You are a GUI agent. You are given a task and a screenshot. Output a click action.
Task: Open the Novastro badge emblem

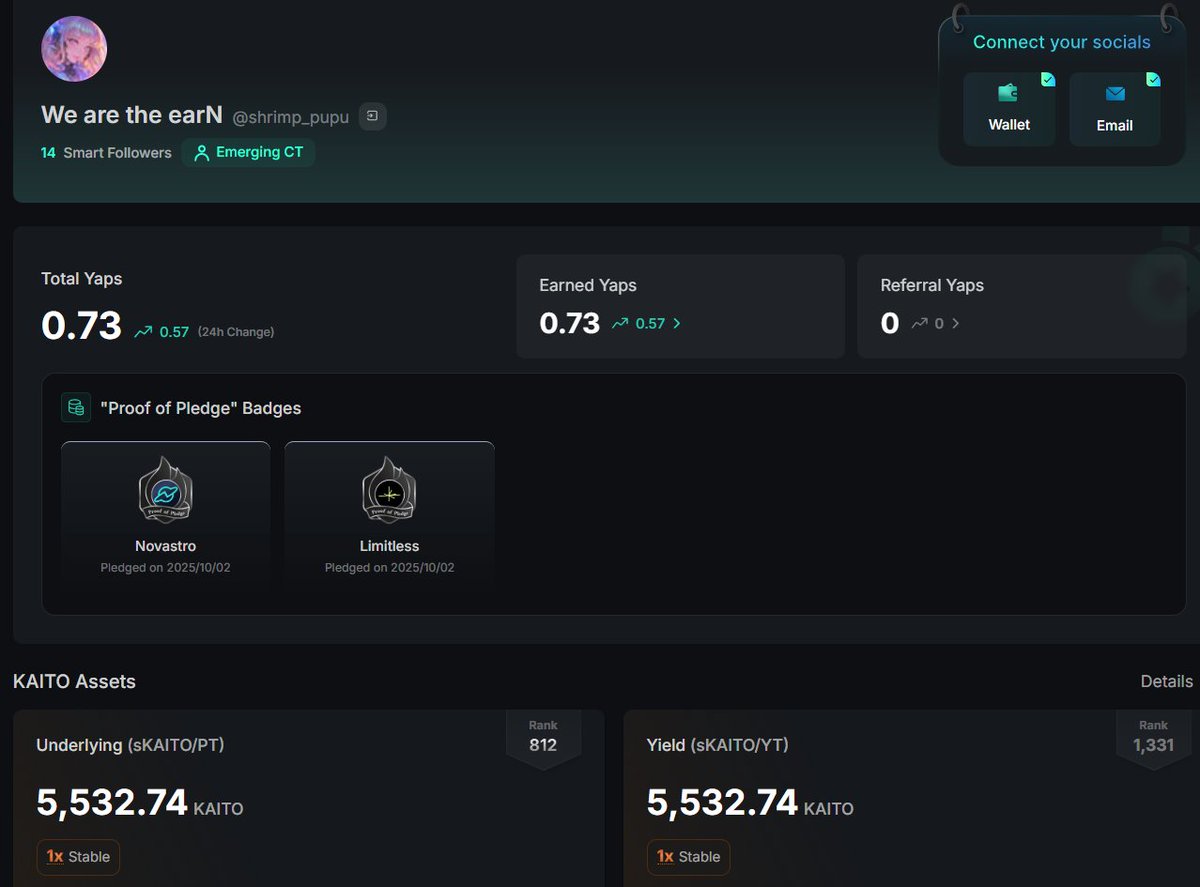(165, 490)
